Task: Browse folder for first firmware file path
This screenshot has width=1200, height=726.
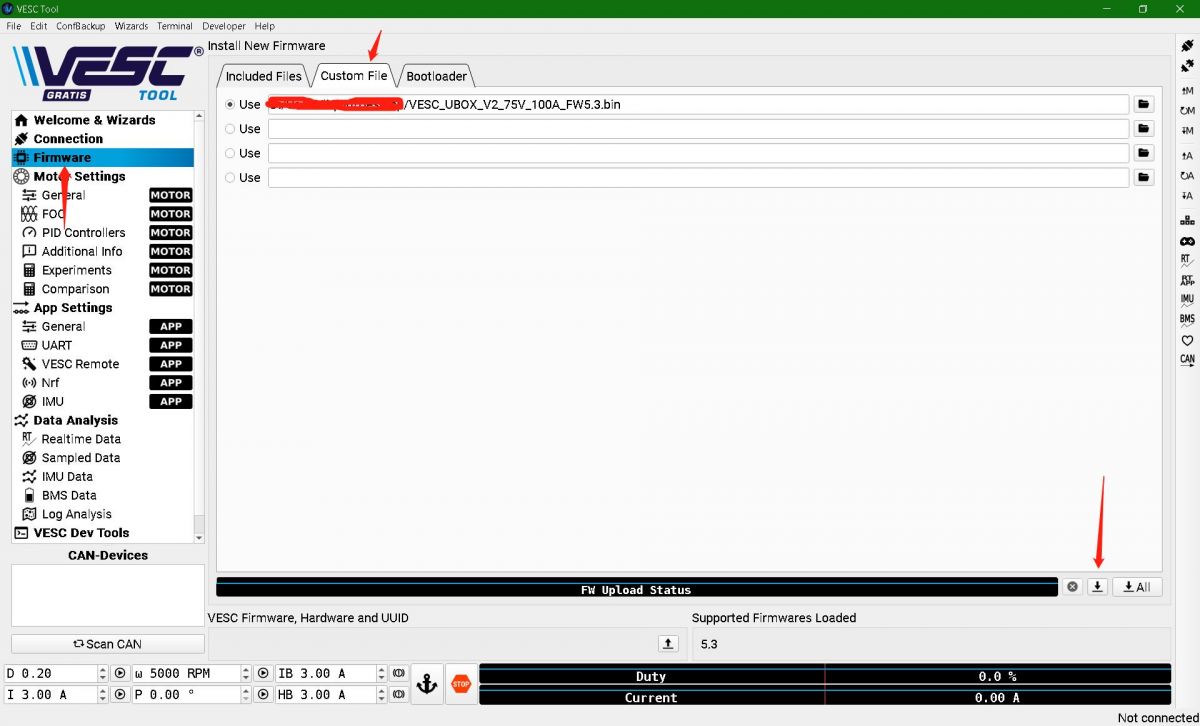Action: point(1144,104)
